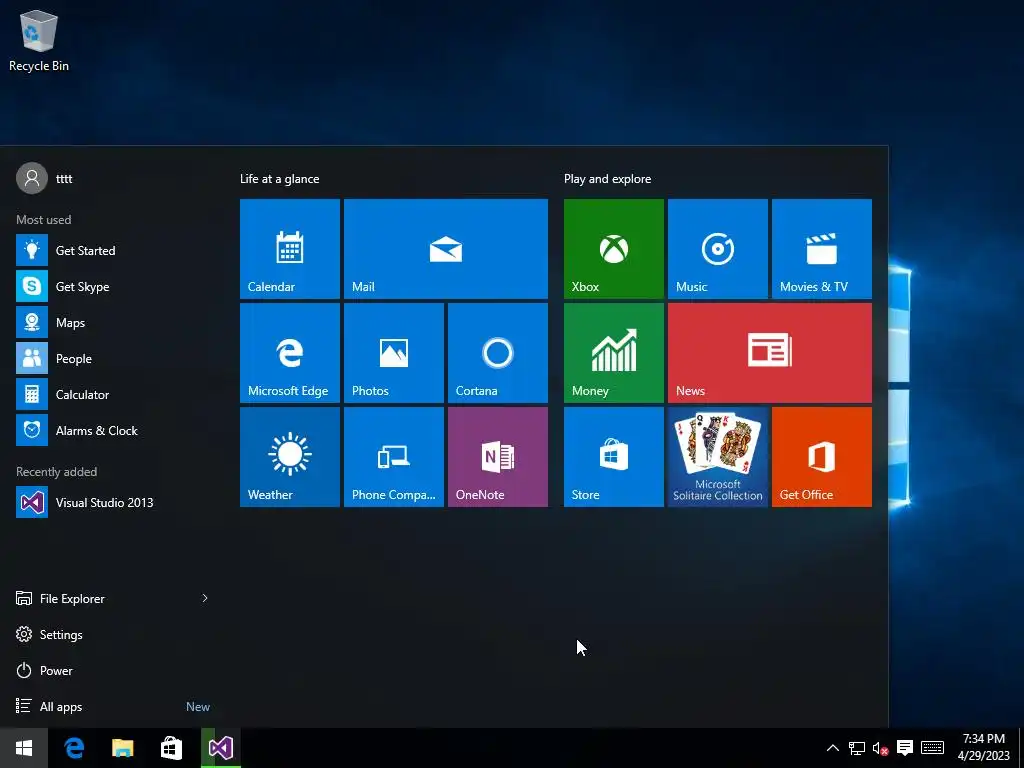1024x768 pixels.
Task: Open the Mail tile
Action: (x=445, y=249)
